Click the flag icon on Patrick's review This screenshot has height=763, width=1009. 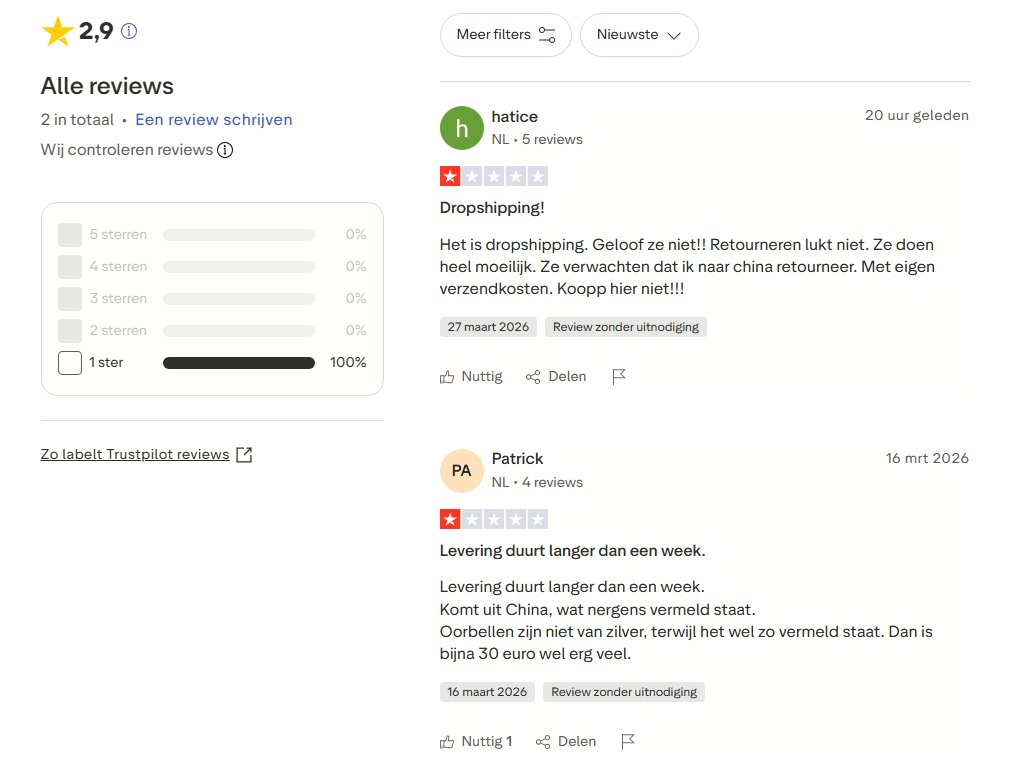click(628, 742)
